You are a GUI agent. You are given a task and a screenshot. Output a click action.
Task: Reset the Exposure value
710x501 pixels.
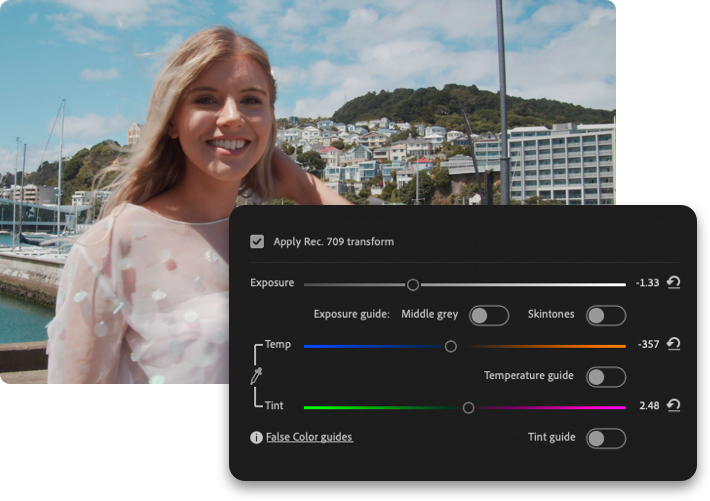[673, 283]
